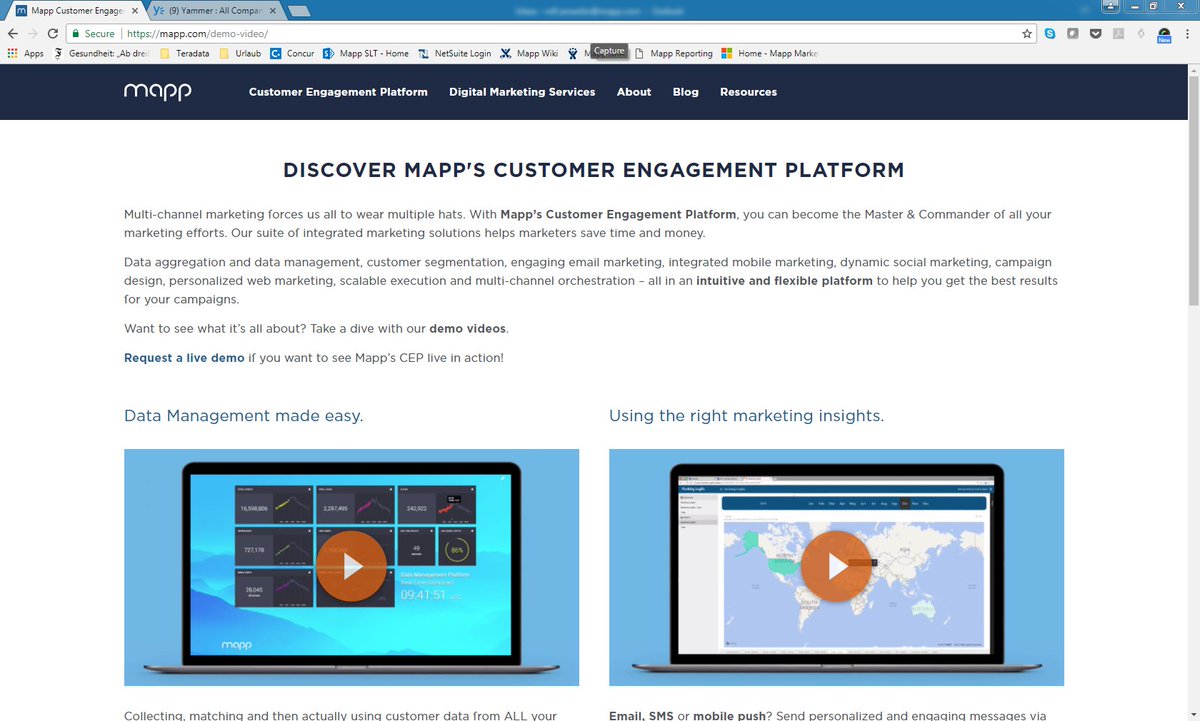Close the Yammer tab
This screenshot has width=1200, height=721.
pyautogui.click(x=272, y=11)
